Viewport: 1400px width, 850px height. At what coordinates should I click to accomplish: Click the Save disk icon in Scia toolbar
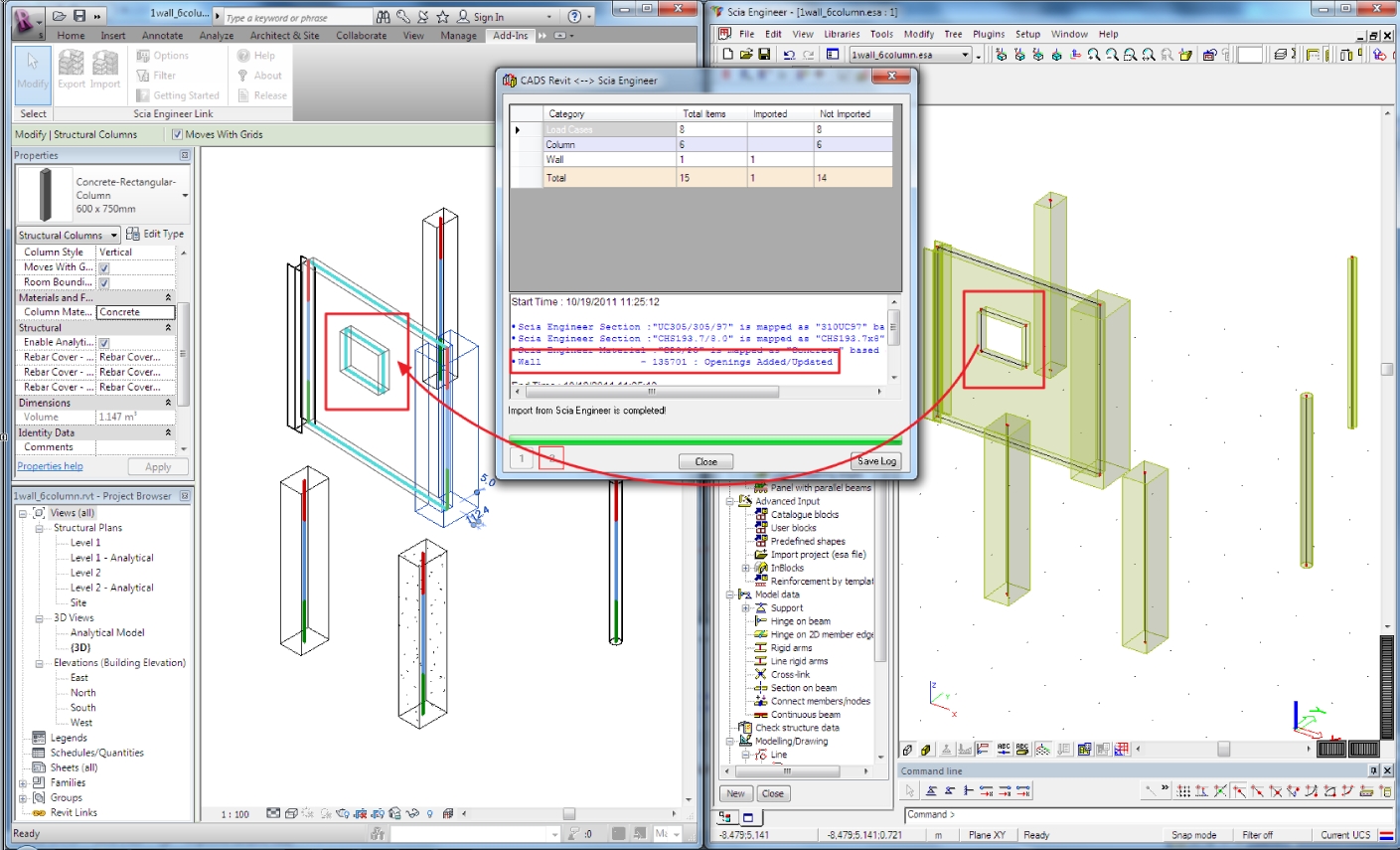[764, 55]
